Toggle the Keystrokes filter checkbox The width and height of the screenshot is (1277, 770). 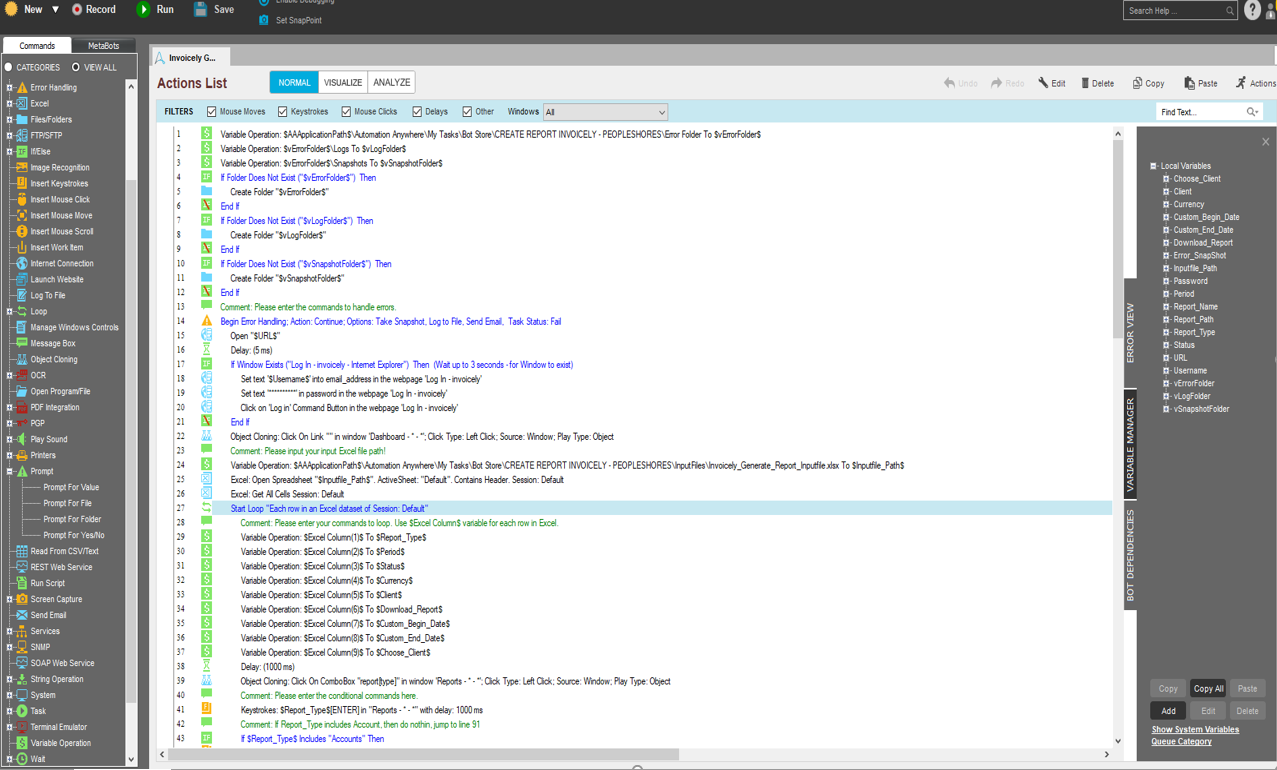pos(283,112)
